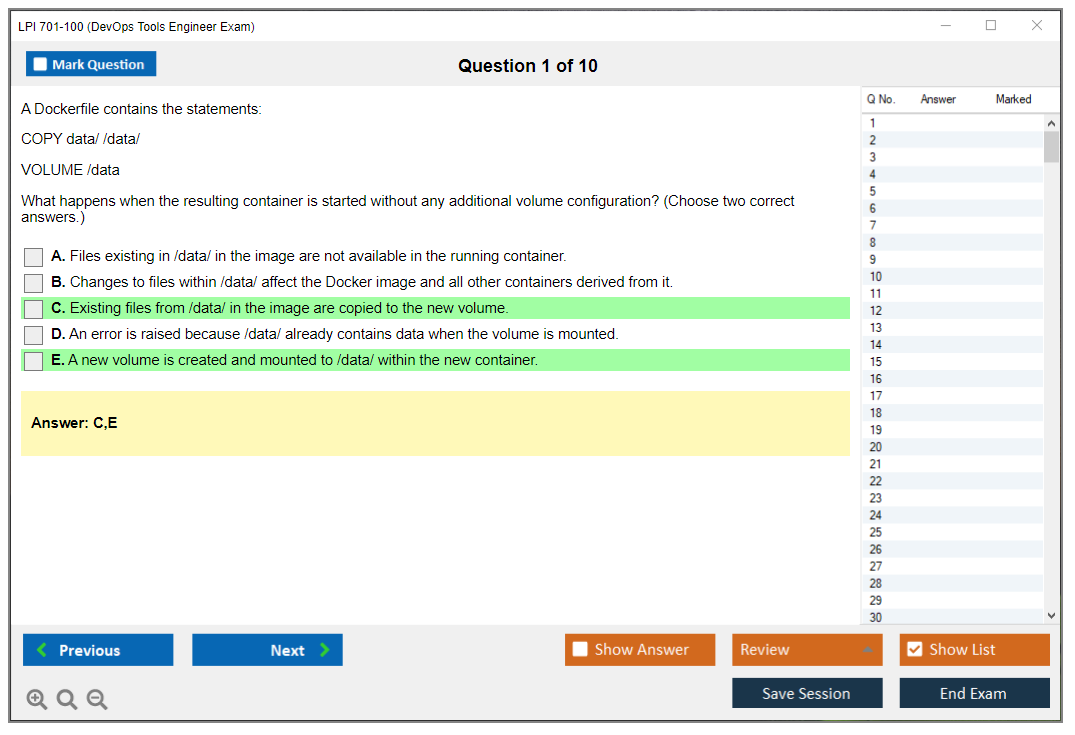Select question 25 row in list
The image size is (1075, 735).
point(876,532)
